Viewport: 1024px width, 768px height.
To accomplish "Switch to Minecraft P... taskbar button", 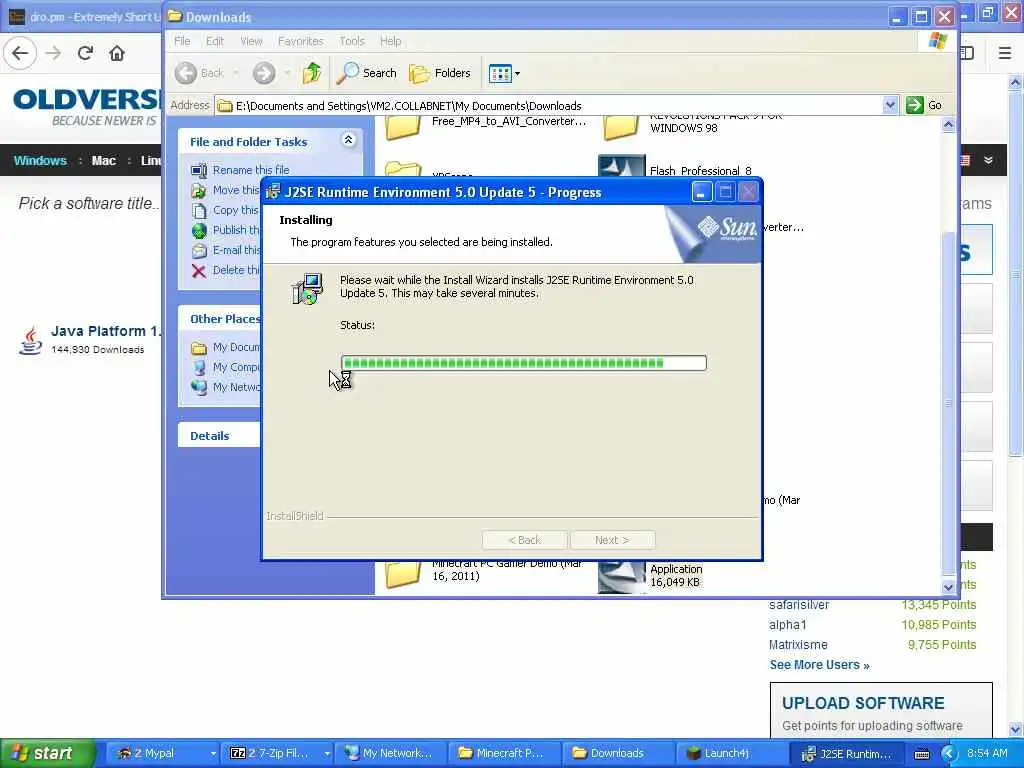I will tap(503, 753).
